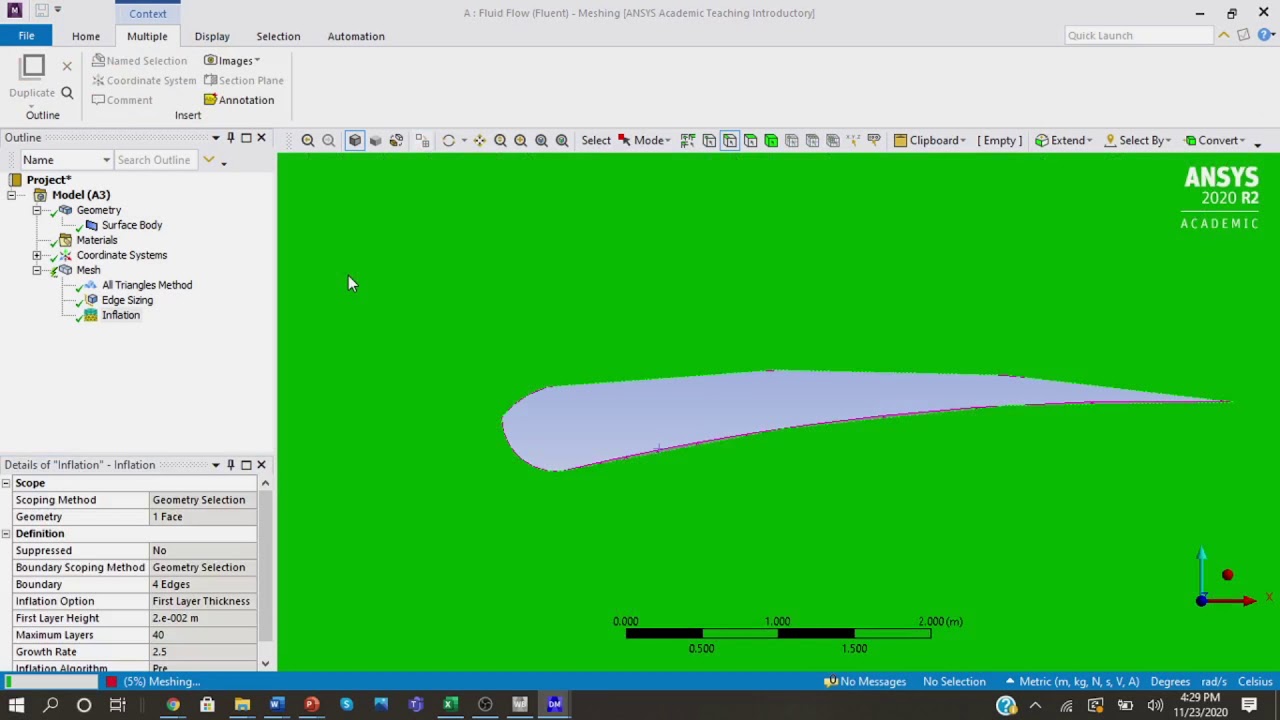This screenshot has height=720, width=1280.
Task: Enable the vertex selection filter
Action: click(709, 140)
